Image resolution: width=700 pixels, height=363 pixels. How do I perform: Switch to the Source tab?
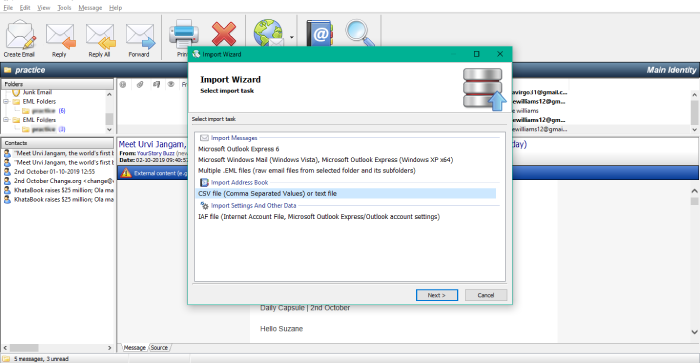[x=159, y=347]
